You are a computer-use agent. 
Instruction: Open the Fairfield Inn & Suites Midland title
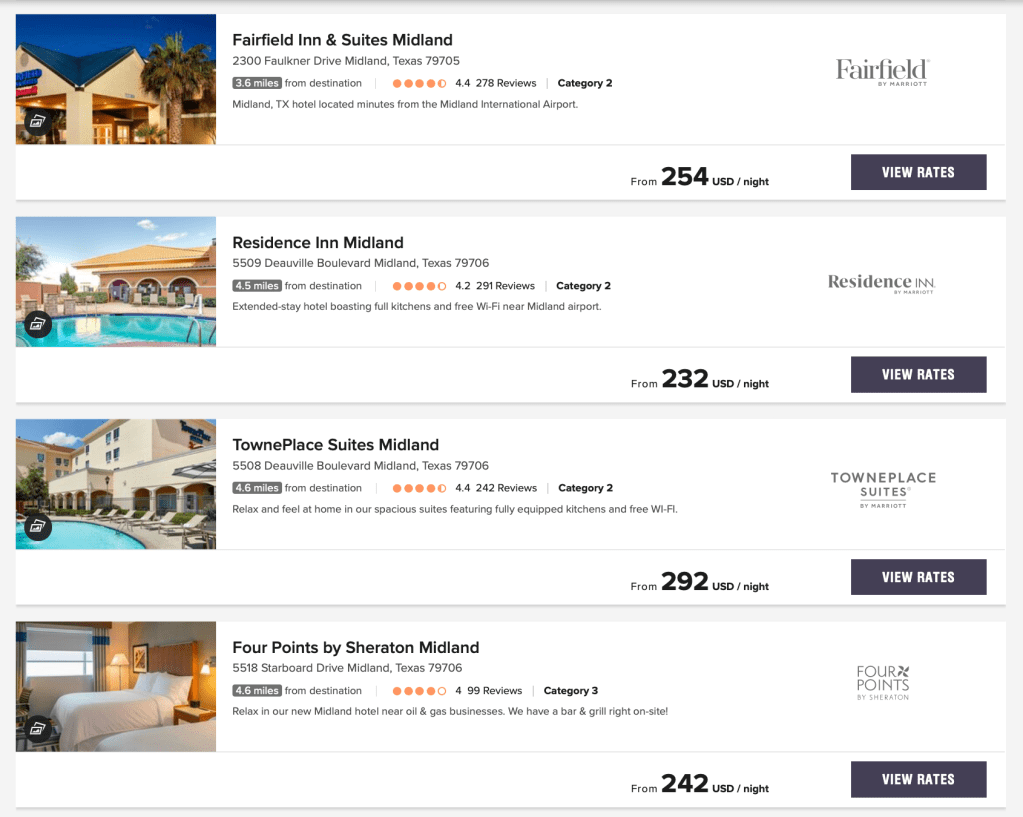click(x=342, y=40)
